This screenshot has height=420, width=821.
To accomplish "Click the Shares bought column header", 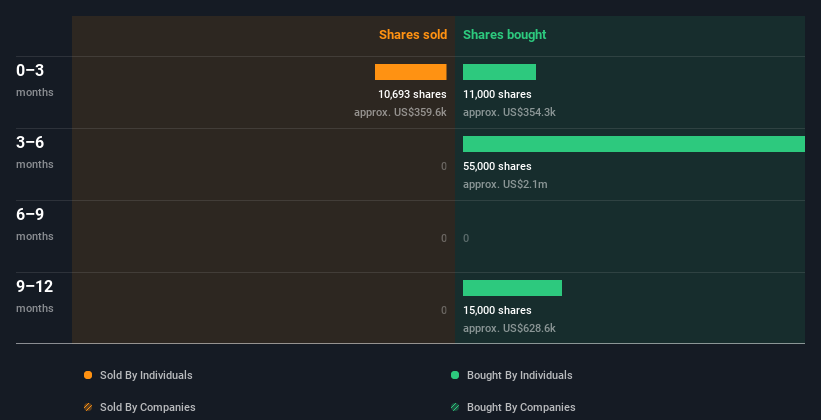I will click(x=505, y=35).
